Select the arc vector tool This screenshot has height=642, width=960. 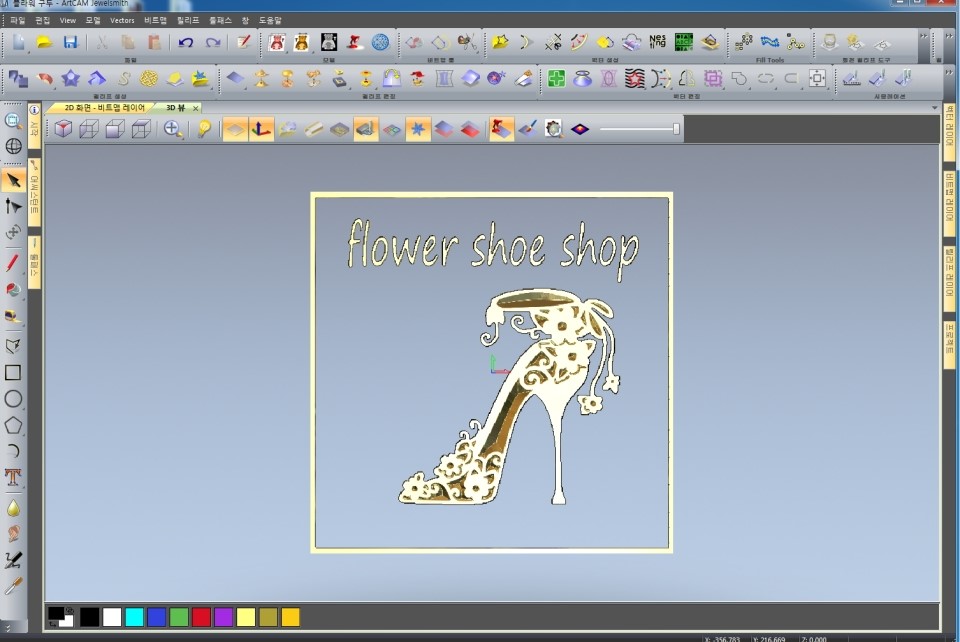(13, 451)
